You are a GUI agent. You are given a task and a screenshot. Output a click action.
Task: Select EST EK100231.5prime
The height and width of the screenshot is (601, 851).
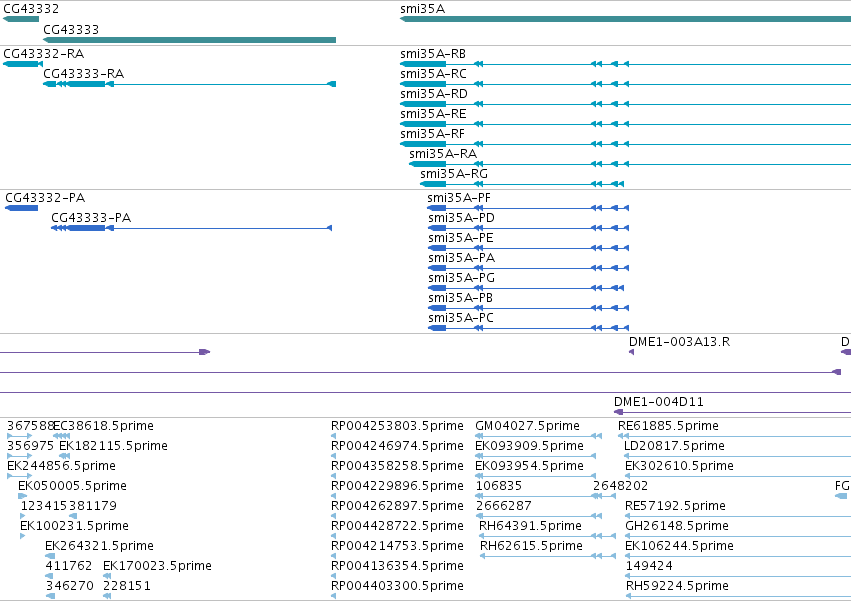coord(74,526)
